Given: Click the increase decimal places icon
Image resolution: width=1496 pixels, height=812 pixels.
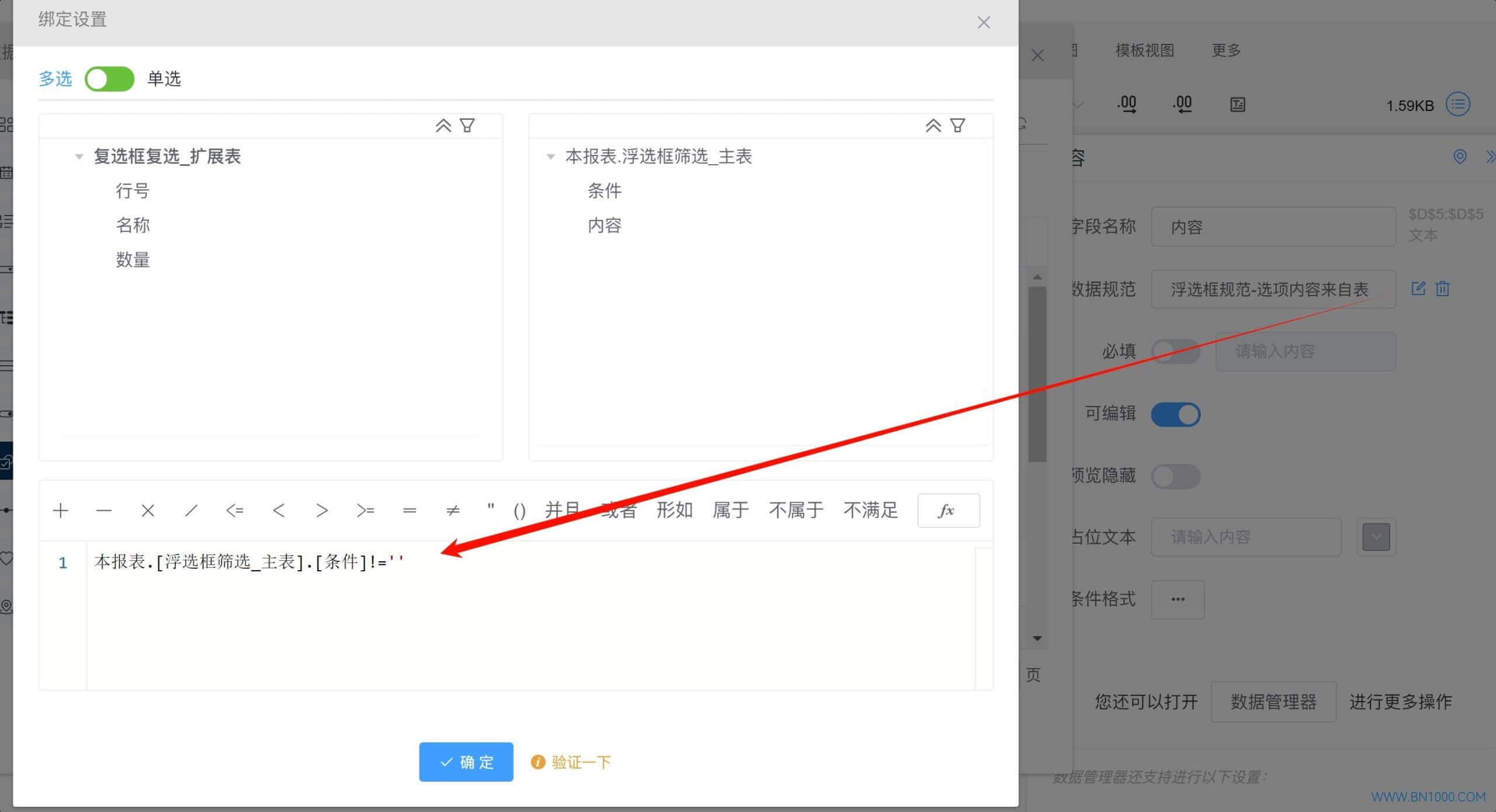Looking at the screenshot, I should pos(1127,105).
